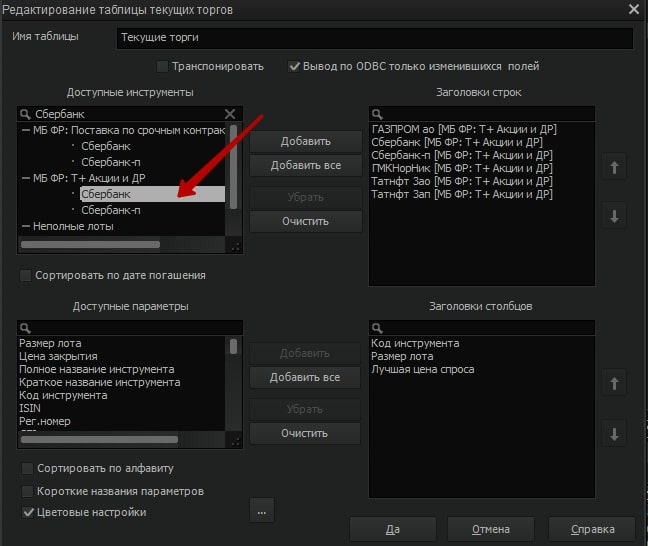This screenshot has width=648, height=546.
Task: Click Добавить все for instruments
Action: 306,165
